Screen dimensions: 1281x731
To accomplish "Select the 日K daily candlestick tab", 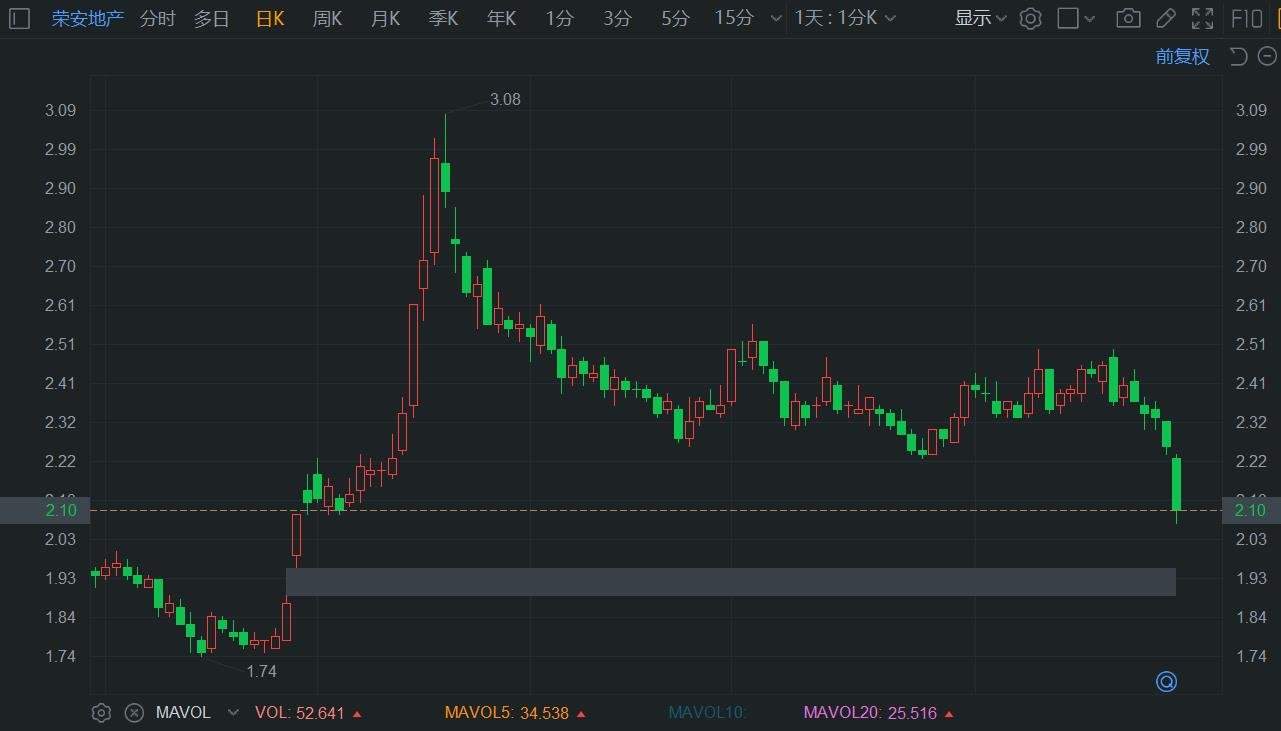I will 270,18.
